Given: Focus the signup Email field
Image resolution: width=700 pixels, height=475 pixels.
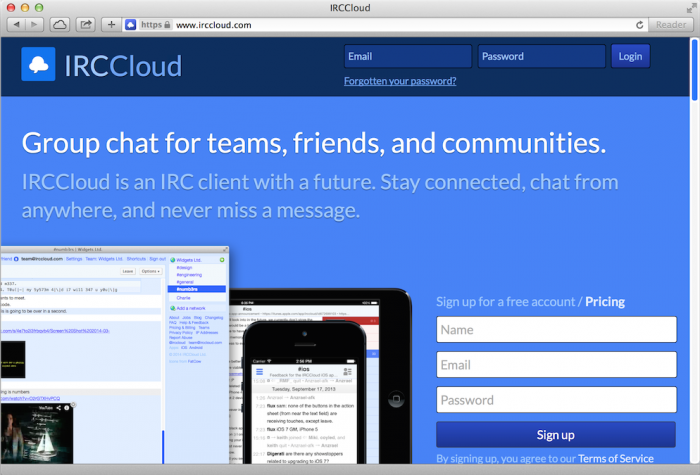Looking at the screenshot, I should 557,364.
